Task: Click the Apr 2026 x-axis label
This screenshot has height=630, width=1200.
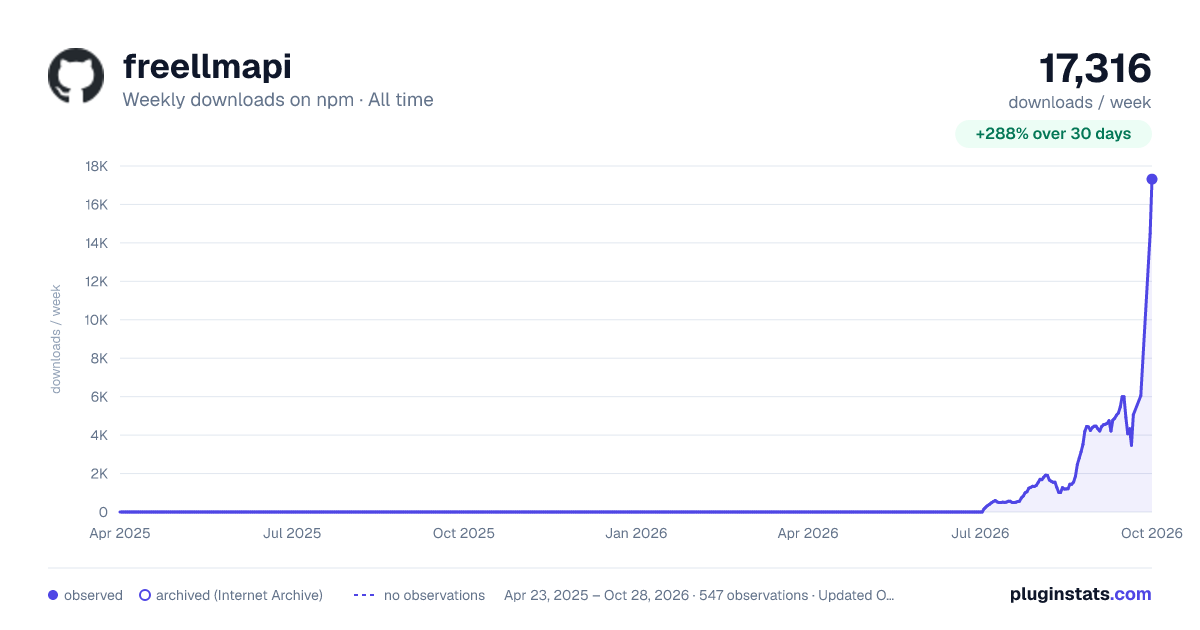Action: coord(807,533)
